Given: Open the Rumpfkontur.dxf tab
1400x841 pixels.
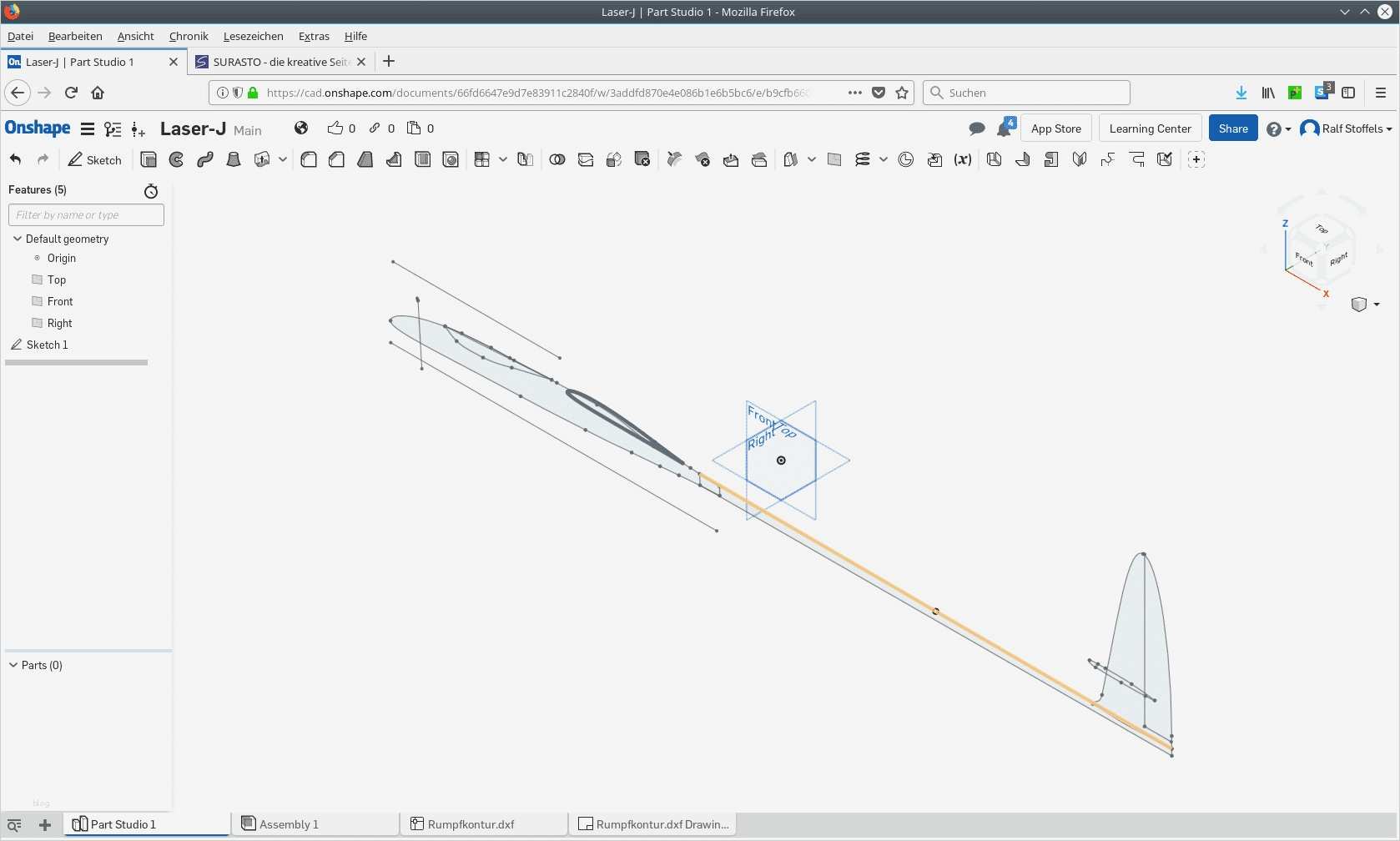Looking at the screenshot, I should click(471, 824).
